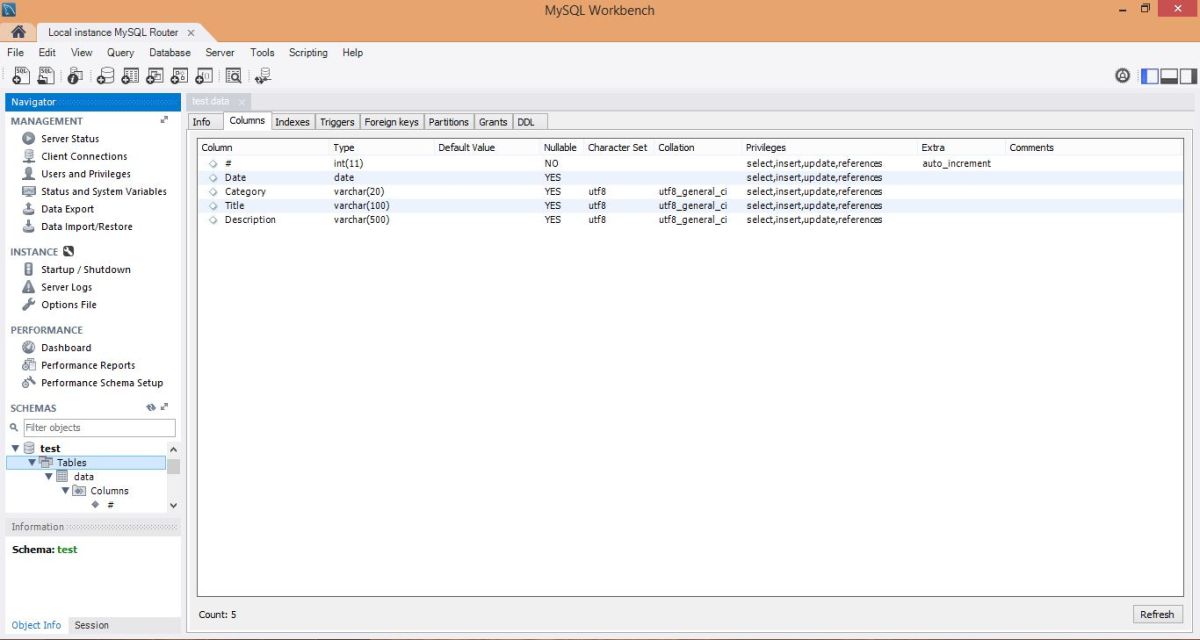1200x640 pixels.
Task: Click the Users and Privileges icon
Action: coord(29,174)
